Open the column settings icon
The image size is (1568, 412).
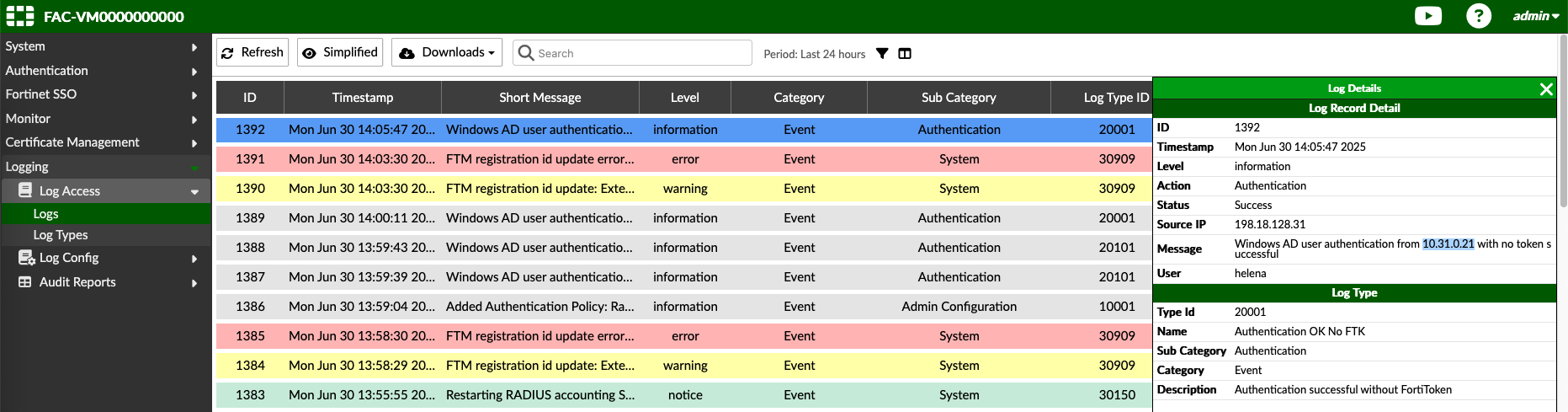coord(905,54)
